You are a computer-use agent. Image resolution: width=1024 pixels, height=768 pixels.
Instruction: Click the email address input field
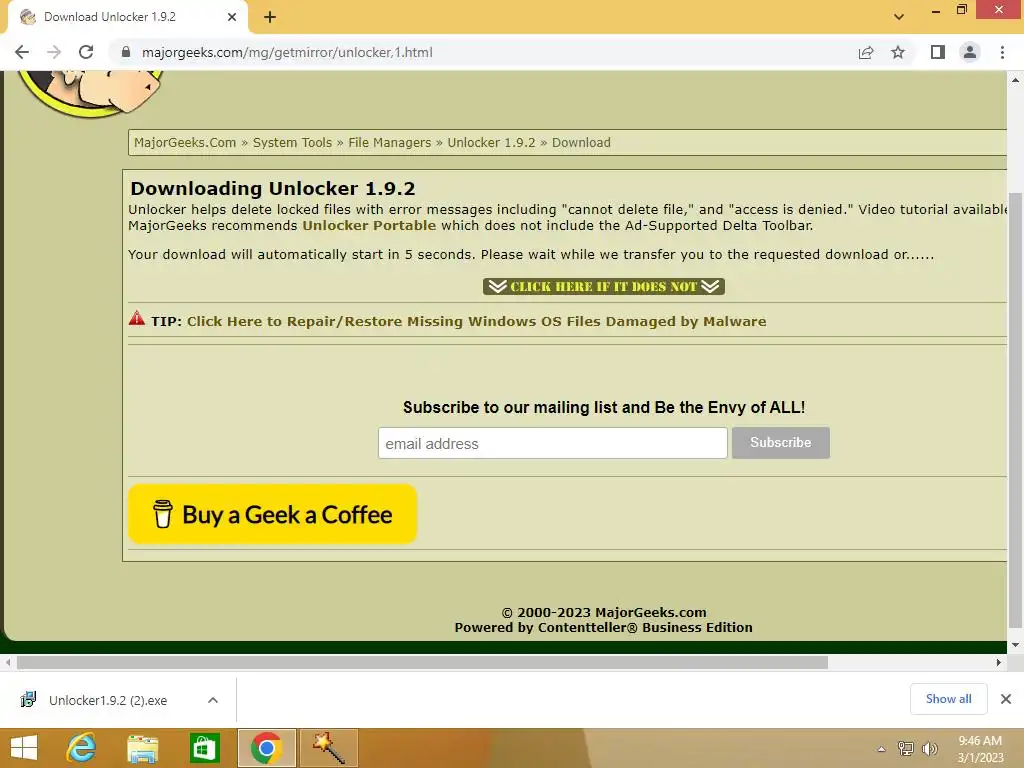552,443
